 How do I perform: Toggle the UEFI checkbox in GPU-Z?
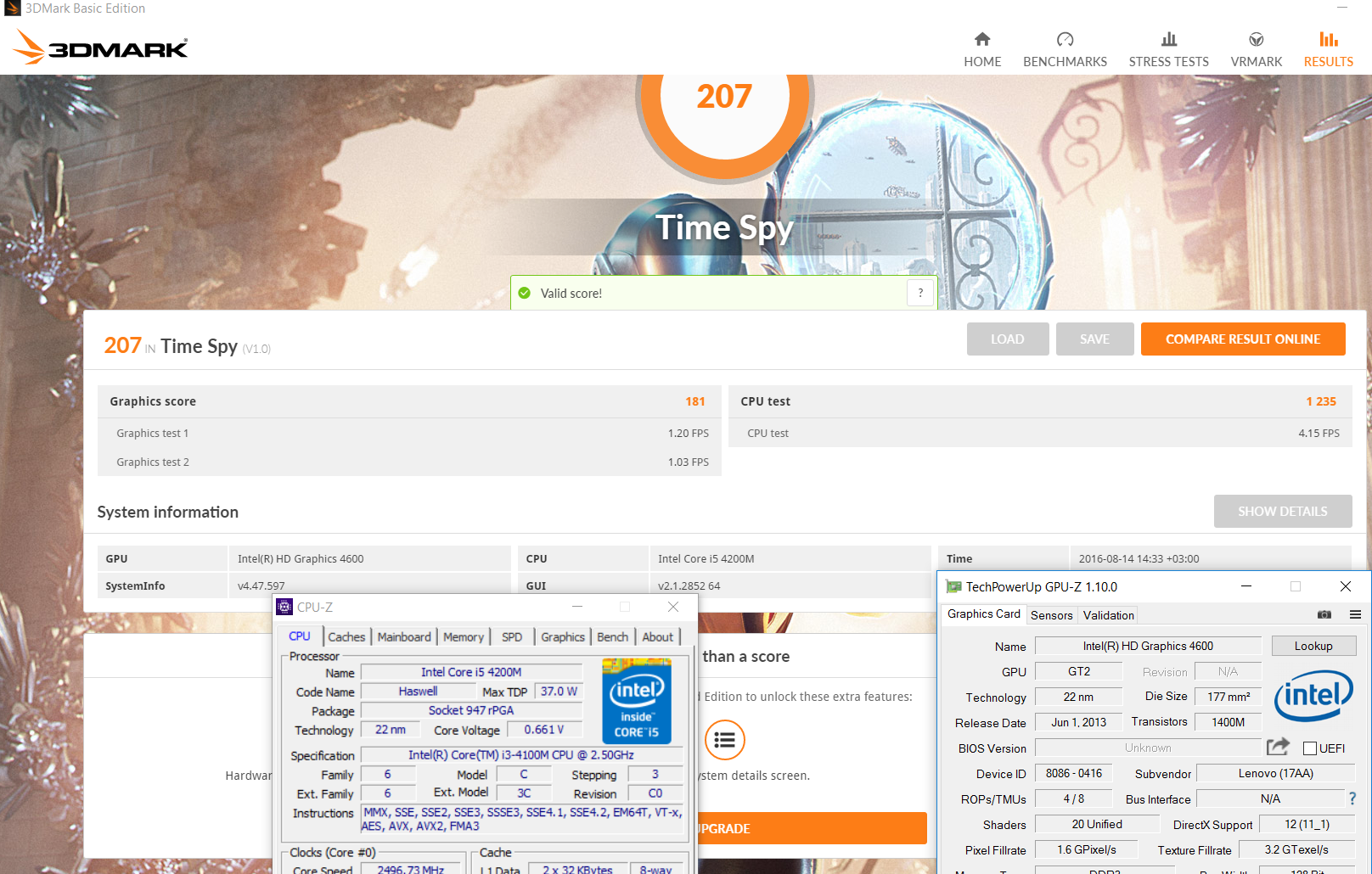[x=1310, y=748]
